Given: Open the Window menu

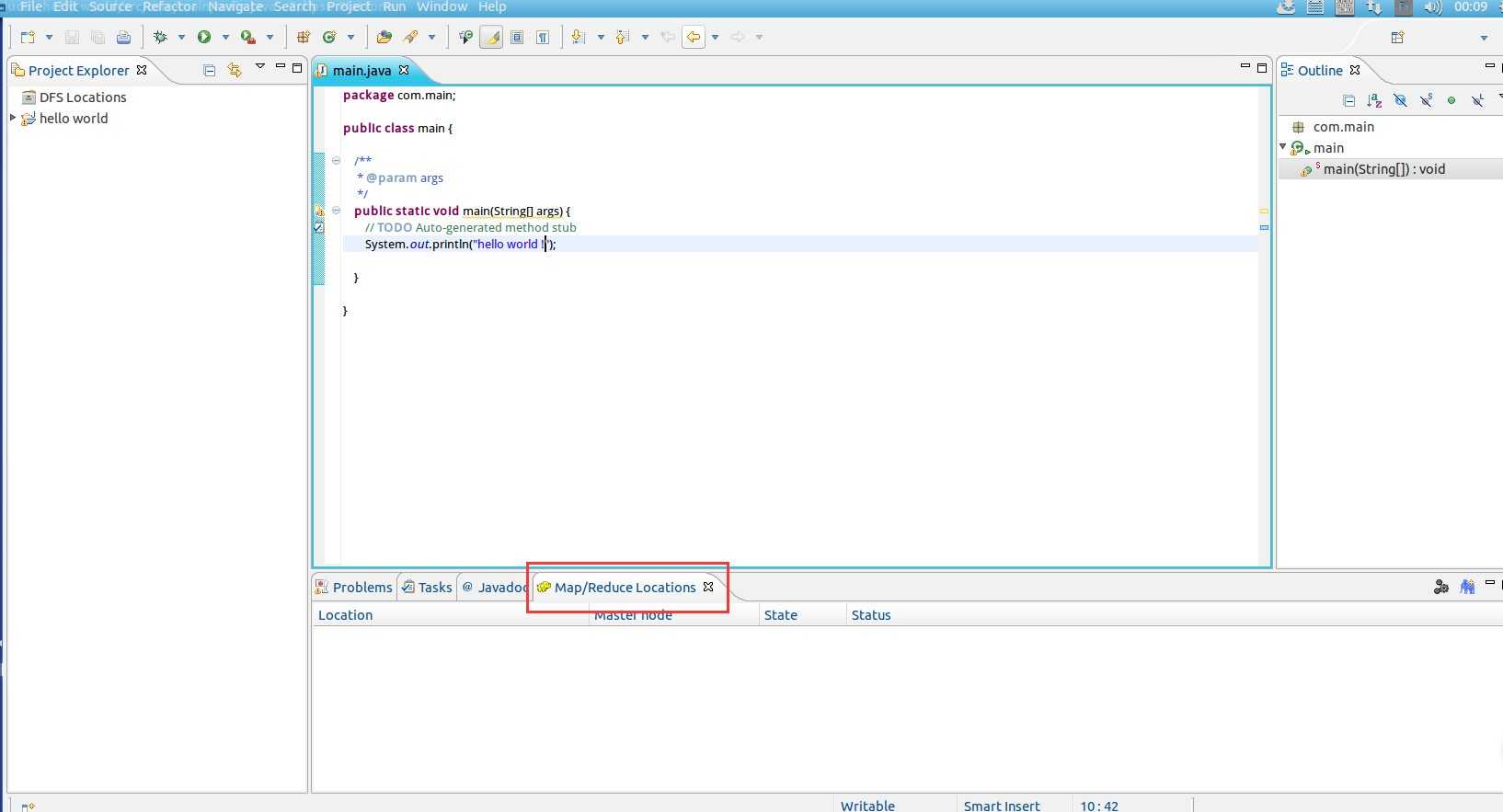Looking at the screenshot, I should pos(442,6).
